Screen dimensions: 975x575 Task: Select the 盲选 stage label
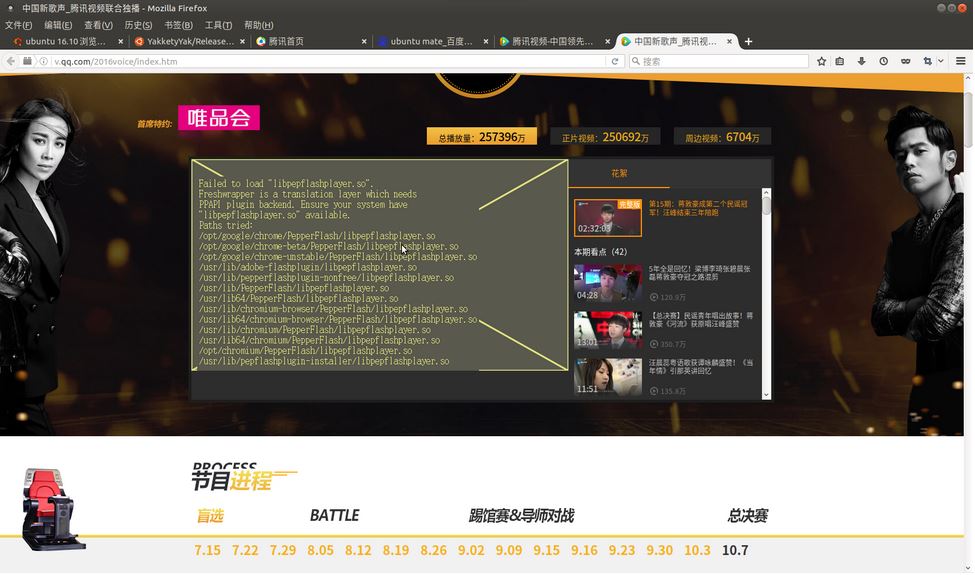pyautogui.click(x=210, y=515)
